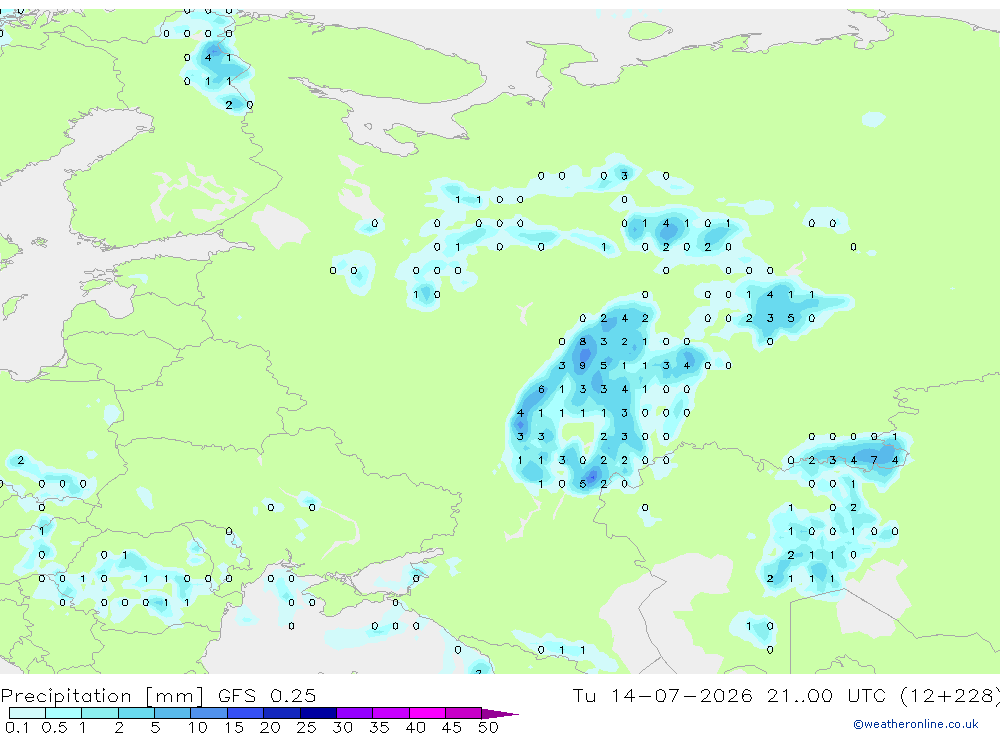The image size is (1000, 733).
Task: Click the Tu 14-07-2026 date text
Action: (662, 695)
